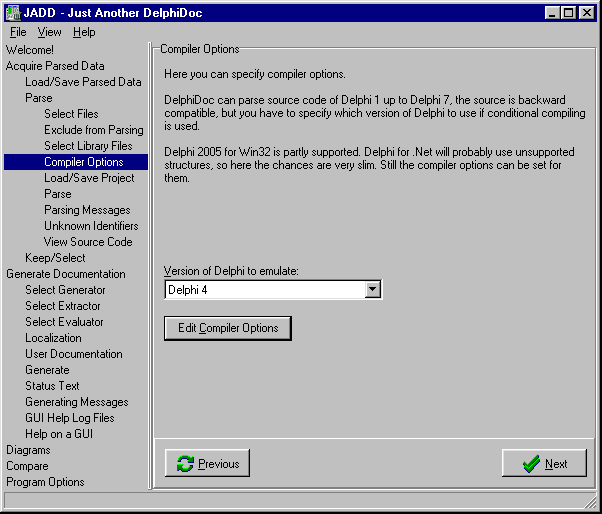Image resolution: width=602 pixels, height=514 pixels.
Task: Open the Select Library Files page
Action: [88, 146]
